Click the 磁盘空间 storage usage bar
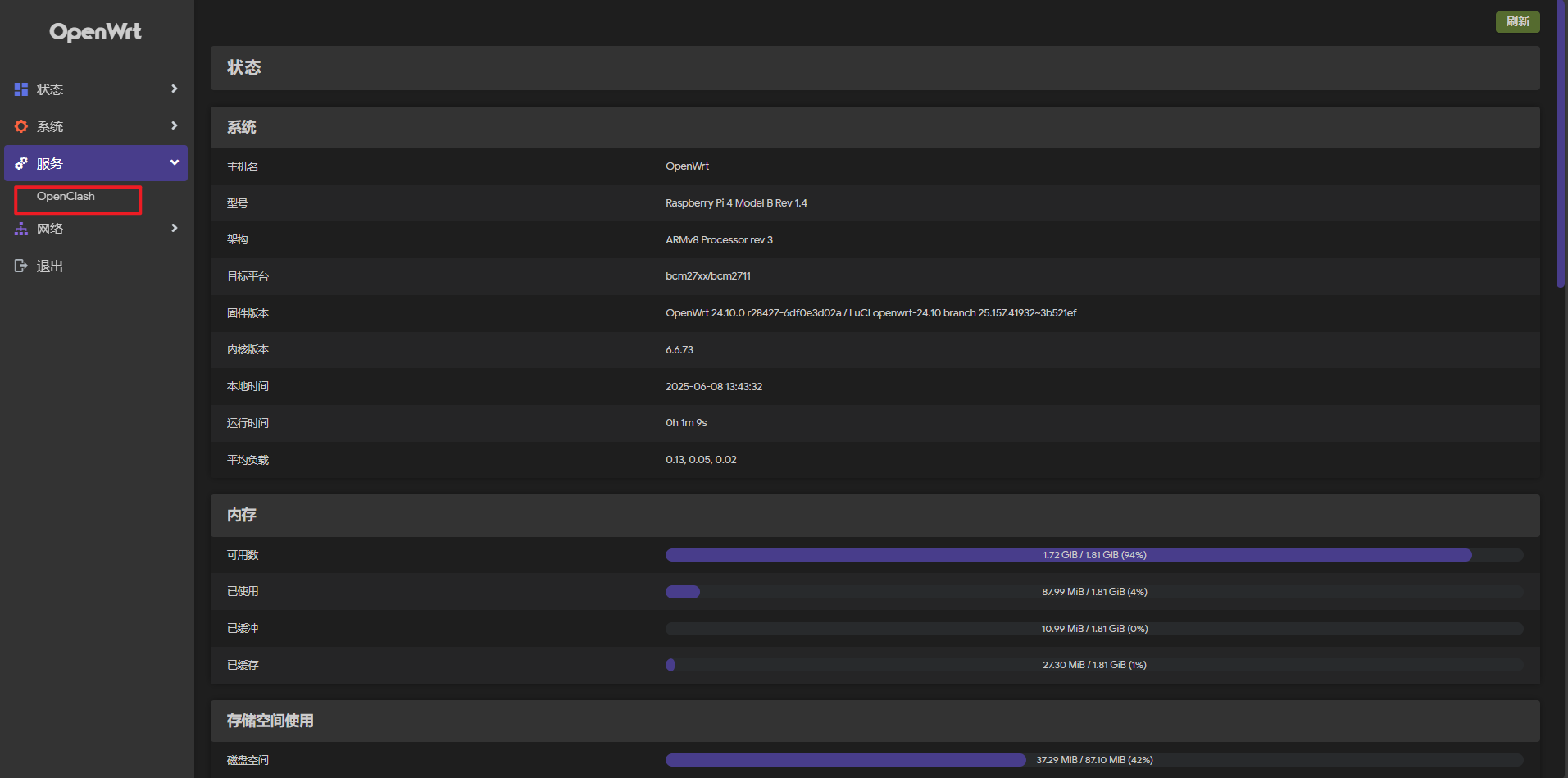Screen dimensions: 1568x778 [1093, 760]
